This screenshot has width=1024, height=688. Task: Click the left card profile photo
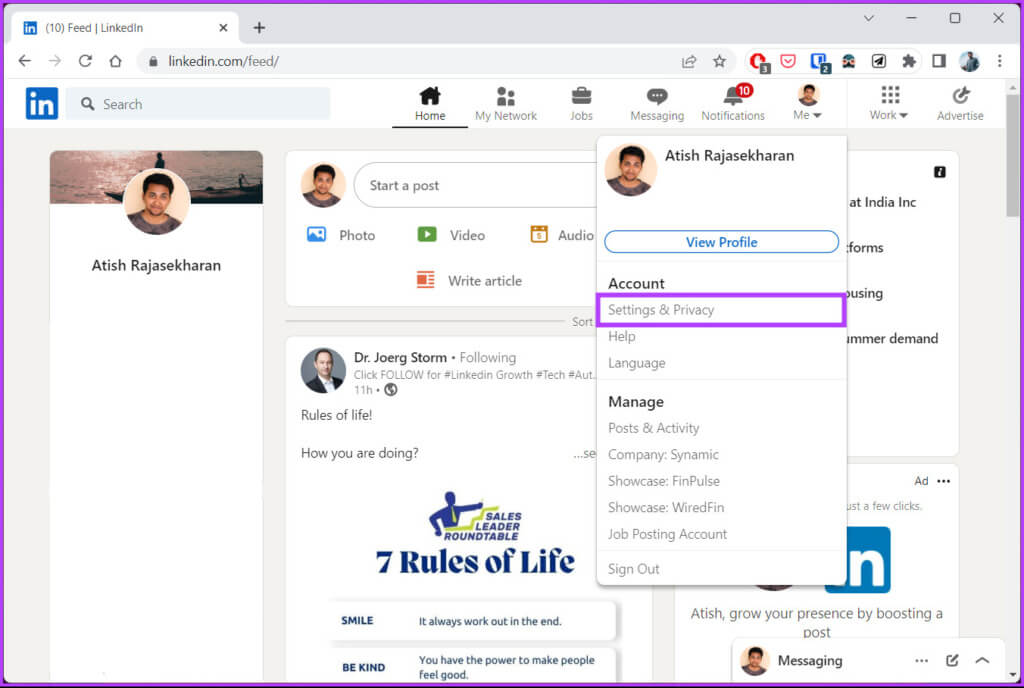(x=156, y=202)
